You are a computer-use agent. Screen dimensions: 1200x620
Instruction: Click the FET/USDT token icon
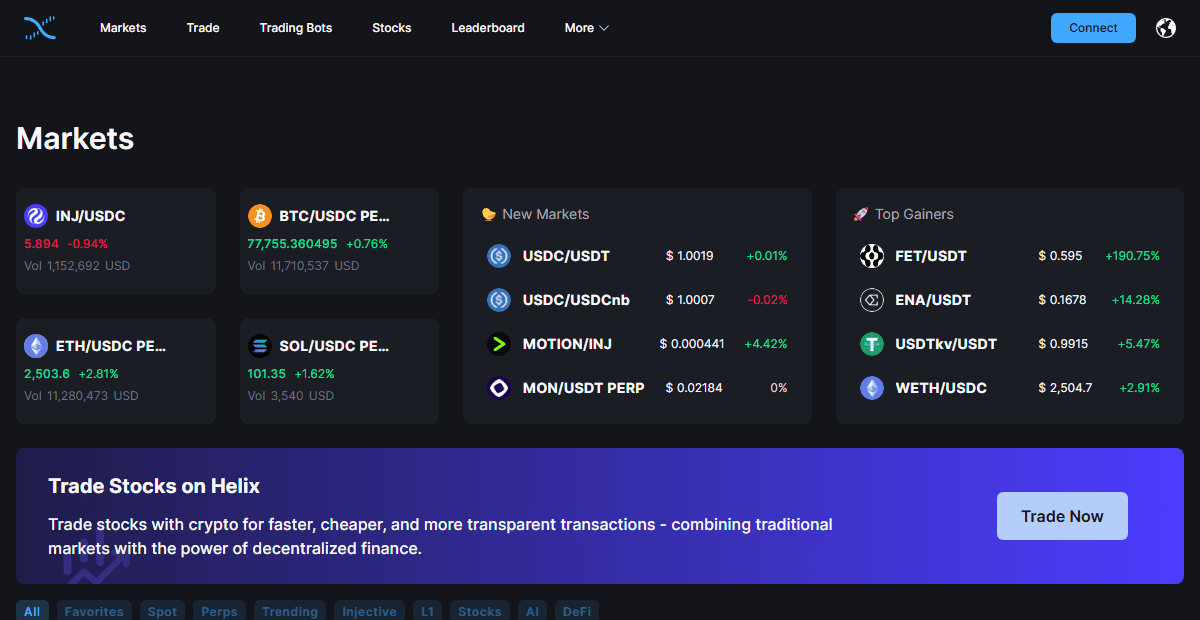872,256
